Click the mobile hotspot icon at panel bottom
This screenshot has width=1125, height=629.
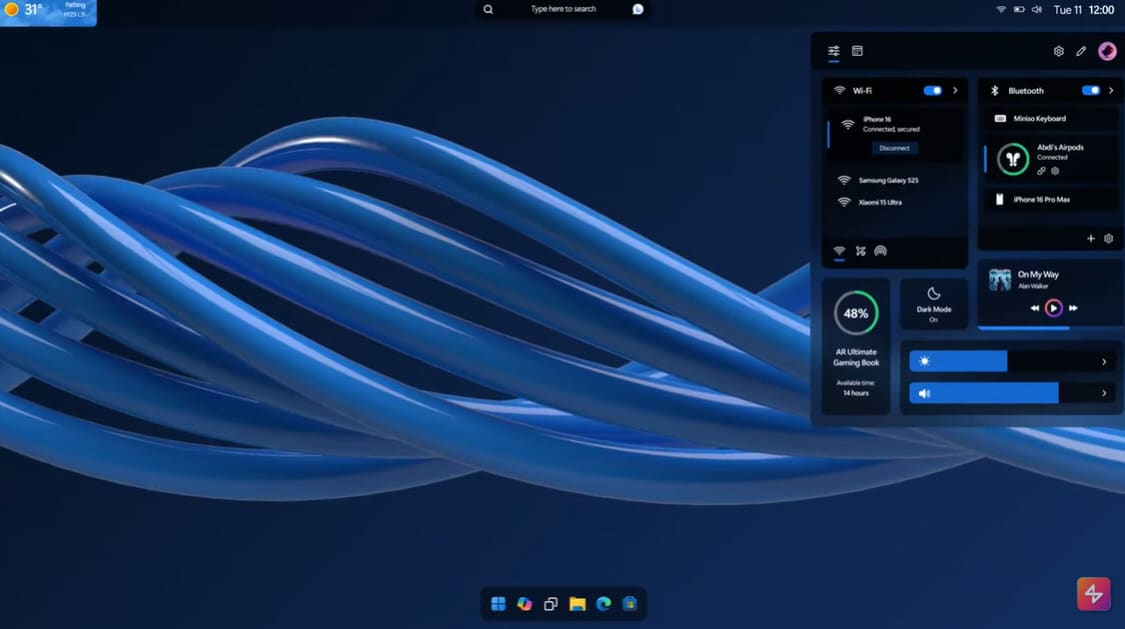pyautogui.click(x=880, y=251)
